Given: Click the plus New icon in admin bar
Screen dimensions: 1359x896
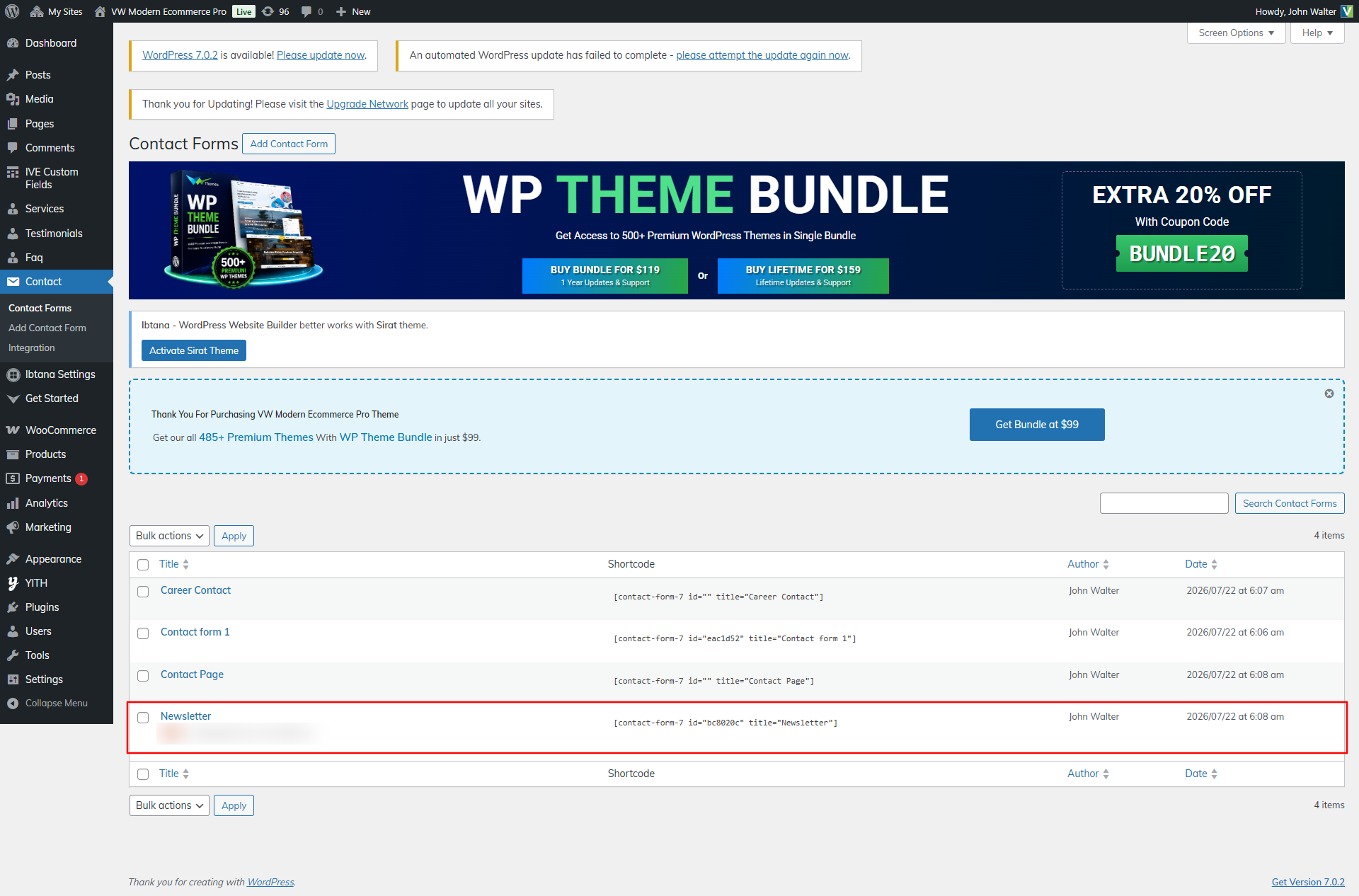Looking at the screenshot, I should click(341, 11).
